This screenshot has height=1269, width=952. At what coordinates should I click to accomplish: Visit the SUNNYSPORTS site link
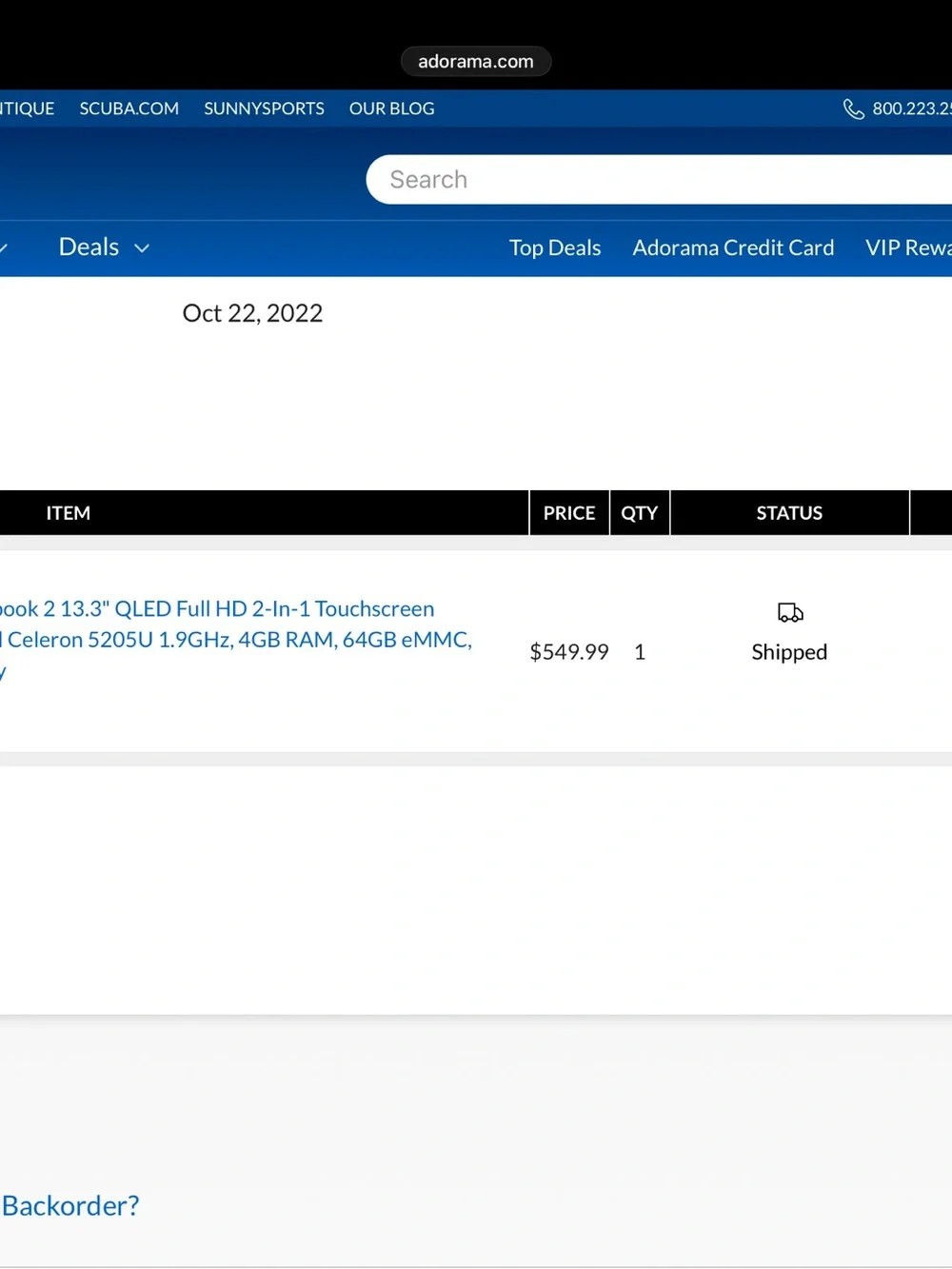point(264,109)
